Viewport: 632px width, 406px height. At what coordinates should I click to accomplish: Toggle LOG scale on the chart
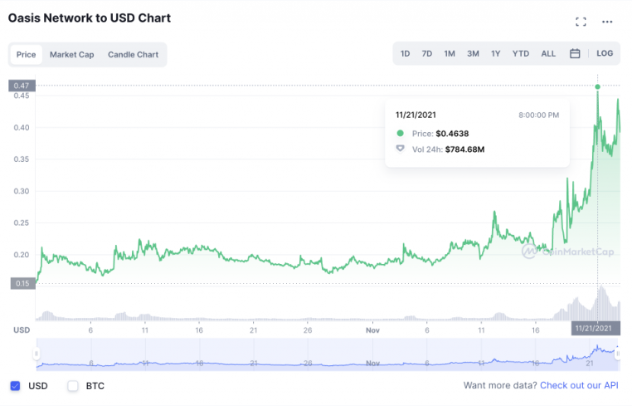click(605, 53)
